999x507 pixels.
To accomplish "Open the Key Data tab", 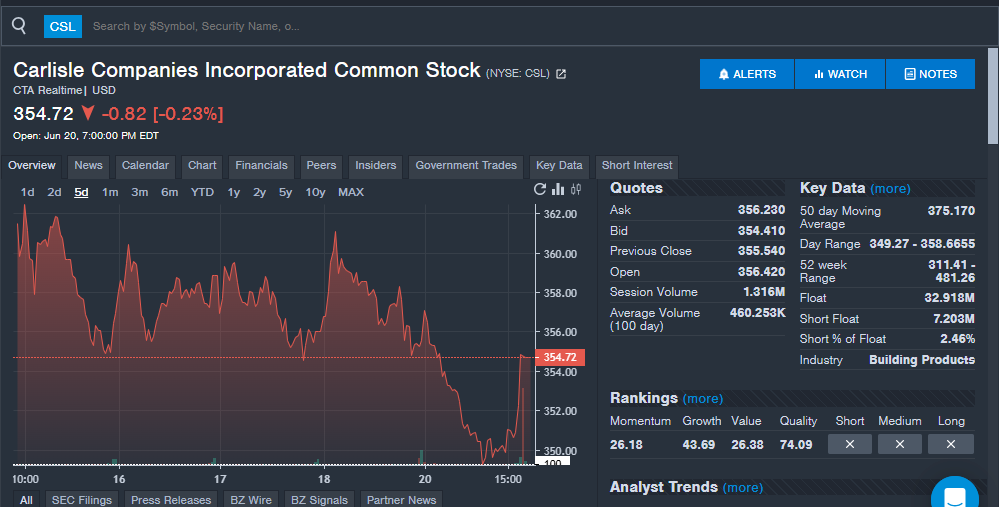I will (559, 166).
